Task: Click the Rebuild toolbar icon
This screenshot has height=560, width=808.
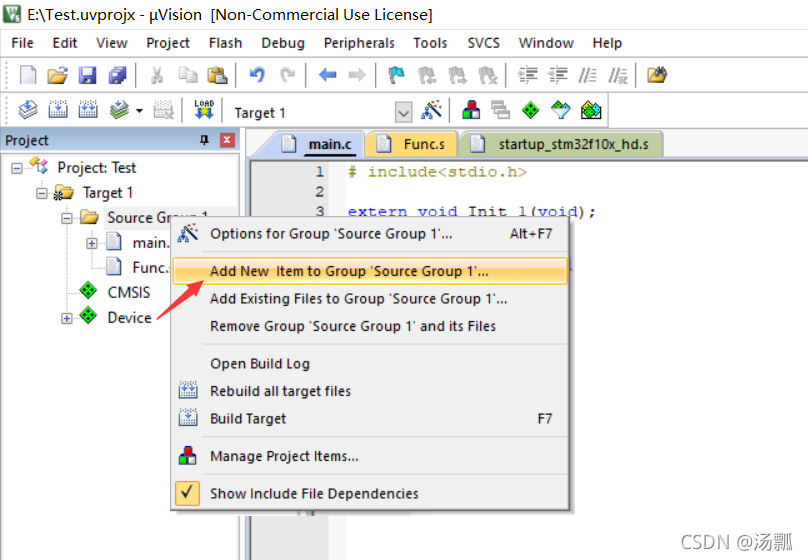Action: [88, 110]
